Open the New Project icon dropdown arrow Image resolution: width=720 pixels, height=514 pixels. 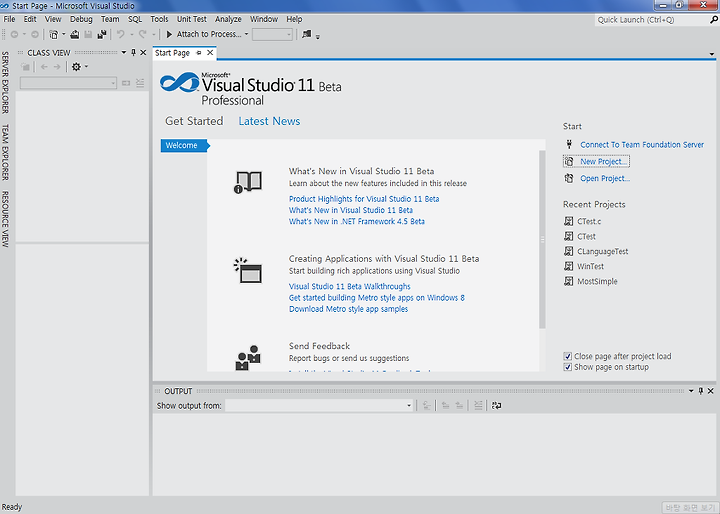pos(63,34)
